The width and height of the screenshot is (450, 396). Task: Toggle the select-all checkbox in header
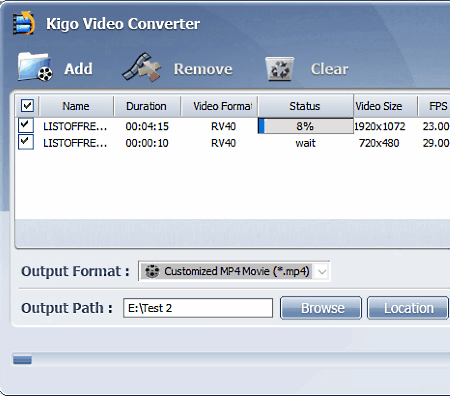[x=27, y=106]
